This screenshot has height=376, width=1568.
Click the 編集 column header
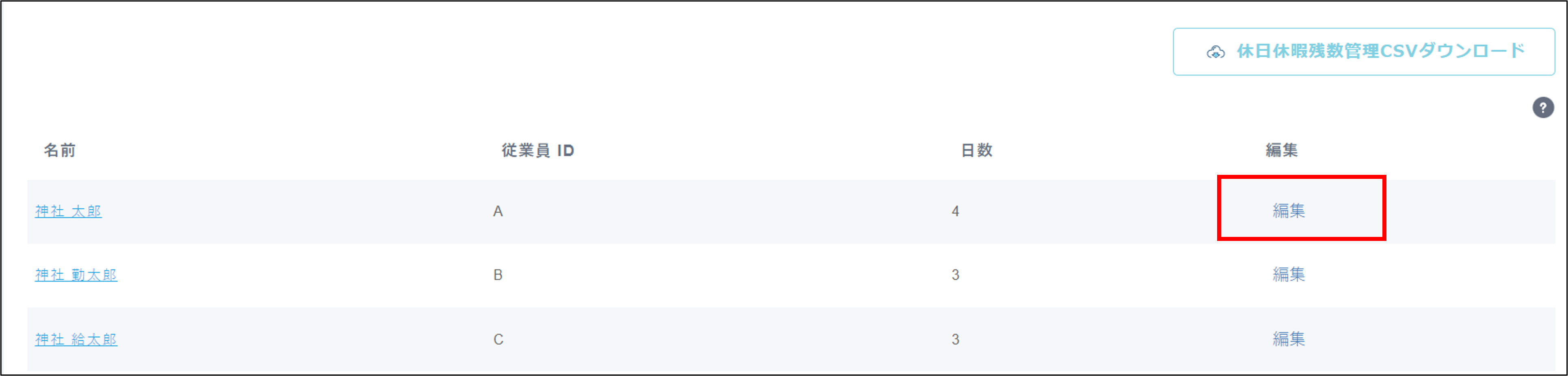point(1281,150)
